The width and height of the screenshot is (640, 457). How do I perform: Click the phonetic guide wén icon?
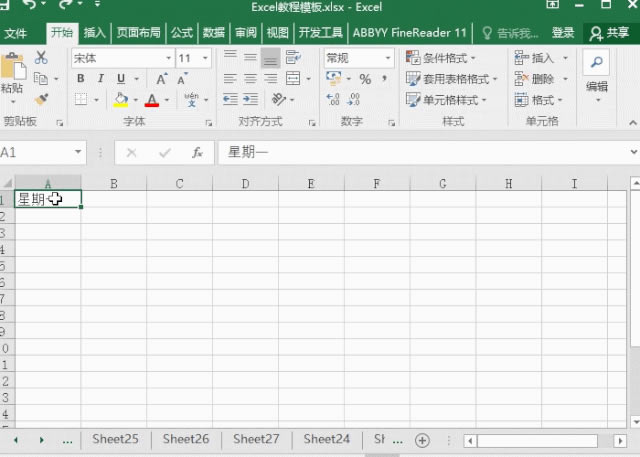coord(191,99)
